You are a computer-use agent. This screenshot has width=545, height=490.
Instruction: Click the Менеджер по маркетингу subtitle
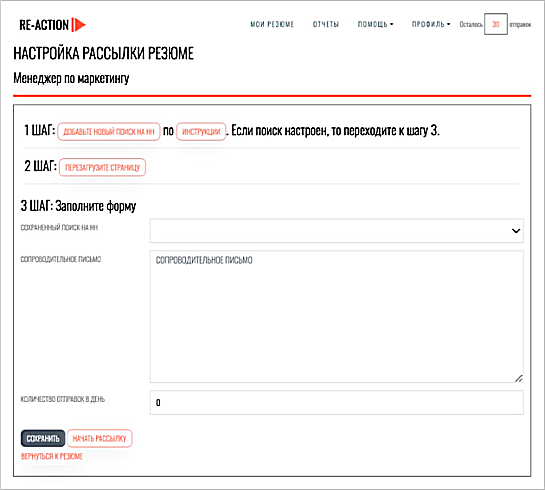(71, 79)
